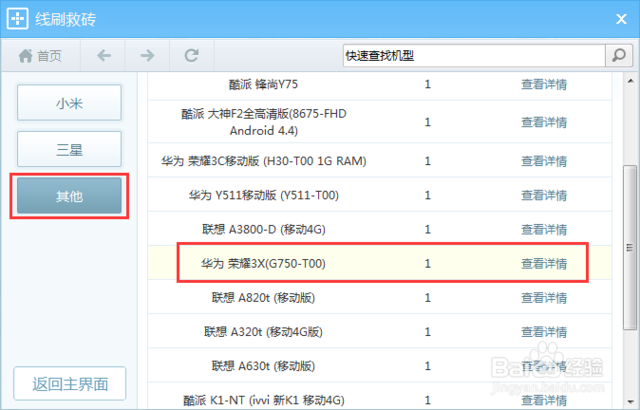Open 查看详情 for 华为 荣耀3C移动版
Viewport: 640px width, 410px height.
(x=544, y=161)
